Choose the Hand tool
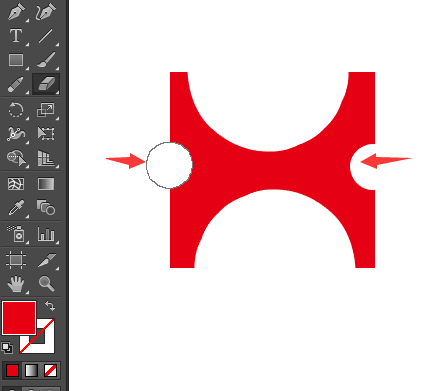The height and width of the screenshot is (391, 445). pos(16,283)
